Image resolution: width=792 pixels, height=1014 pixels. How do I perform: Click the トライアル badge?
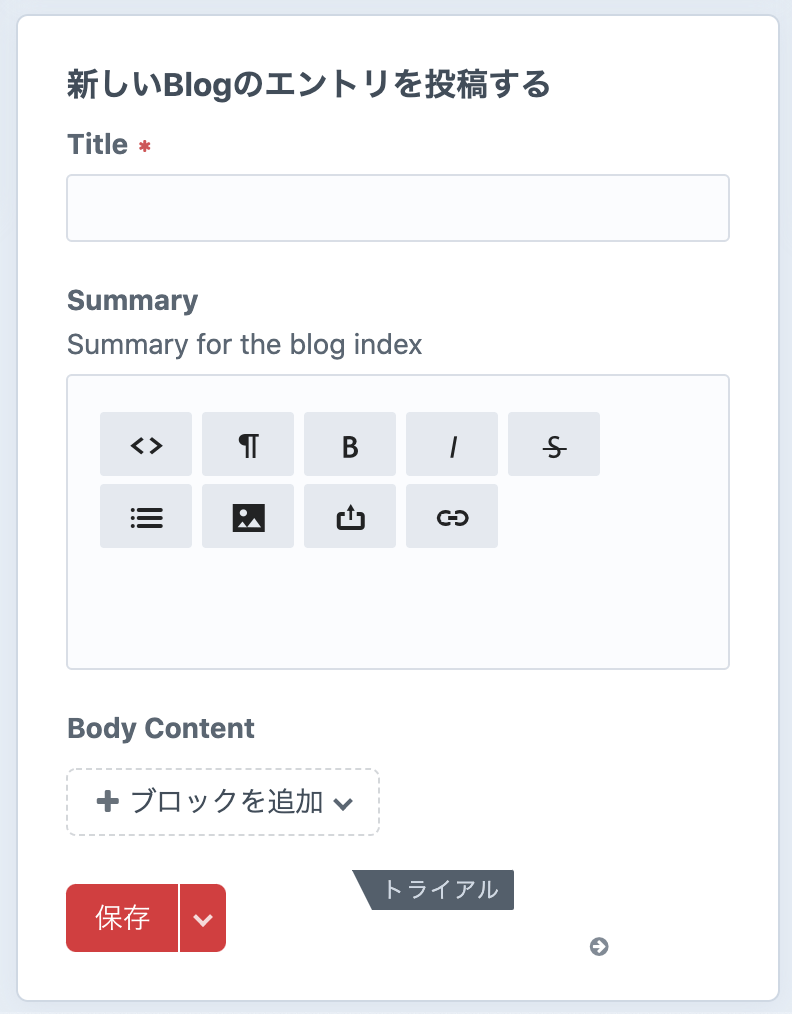click(439, 890)
